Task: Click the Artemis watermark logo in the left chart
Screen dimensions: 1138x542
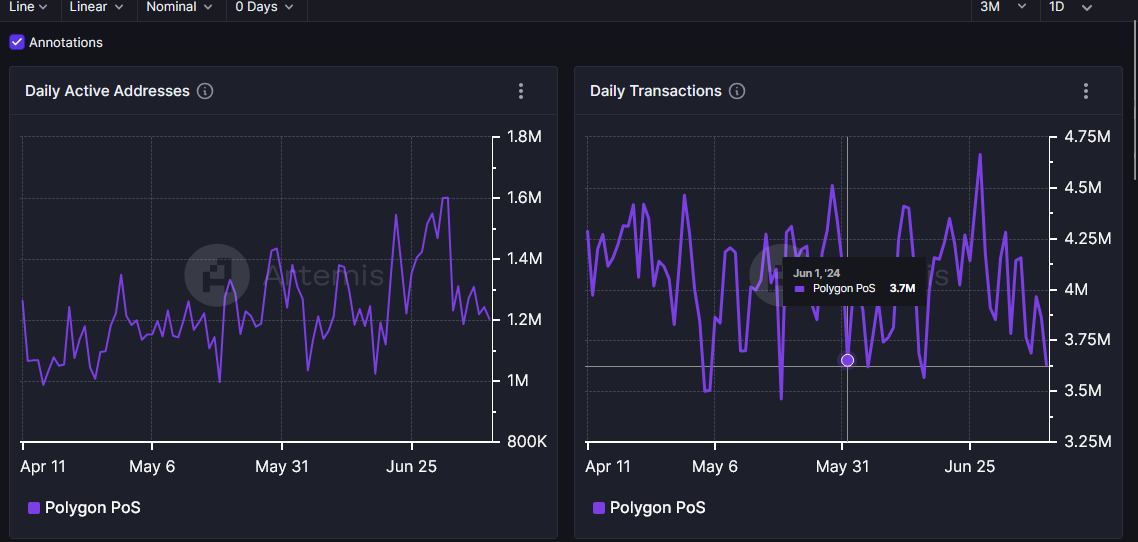Action: [x=217, y=274]
